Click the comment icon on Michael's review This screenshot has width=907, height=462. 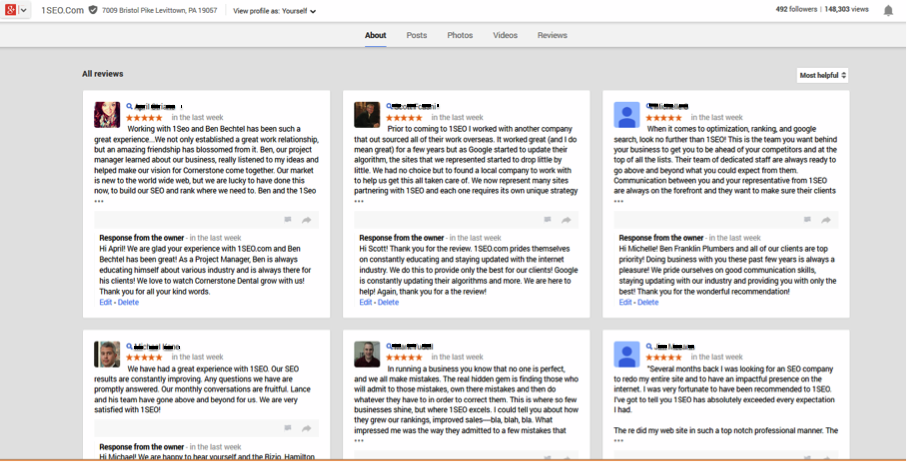[x=287, y=428]
